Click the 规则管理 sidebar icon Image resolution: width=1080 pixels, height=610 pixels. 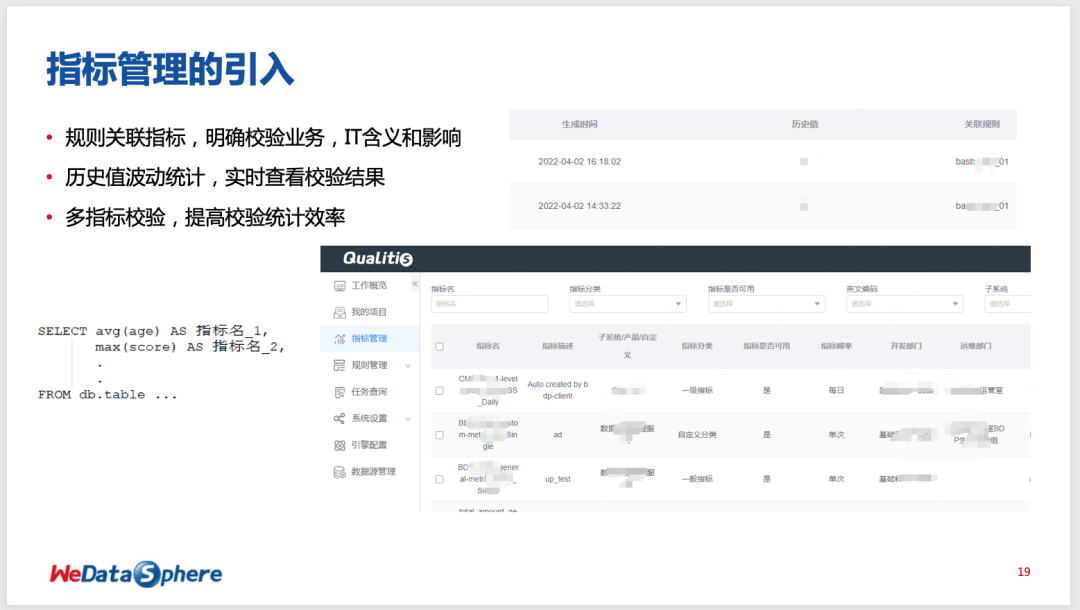[340, 366]
